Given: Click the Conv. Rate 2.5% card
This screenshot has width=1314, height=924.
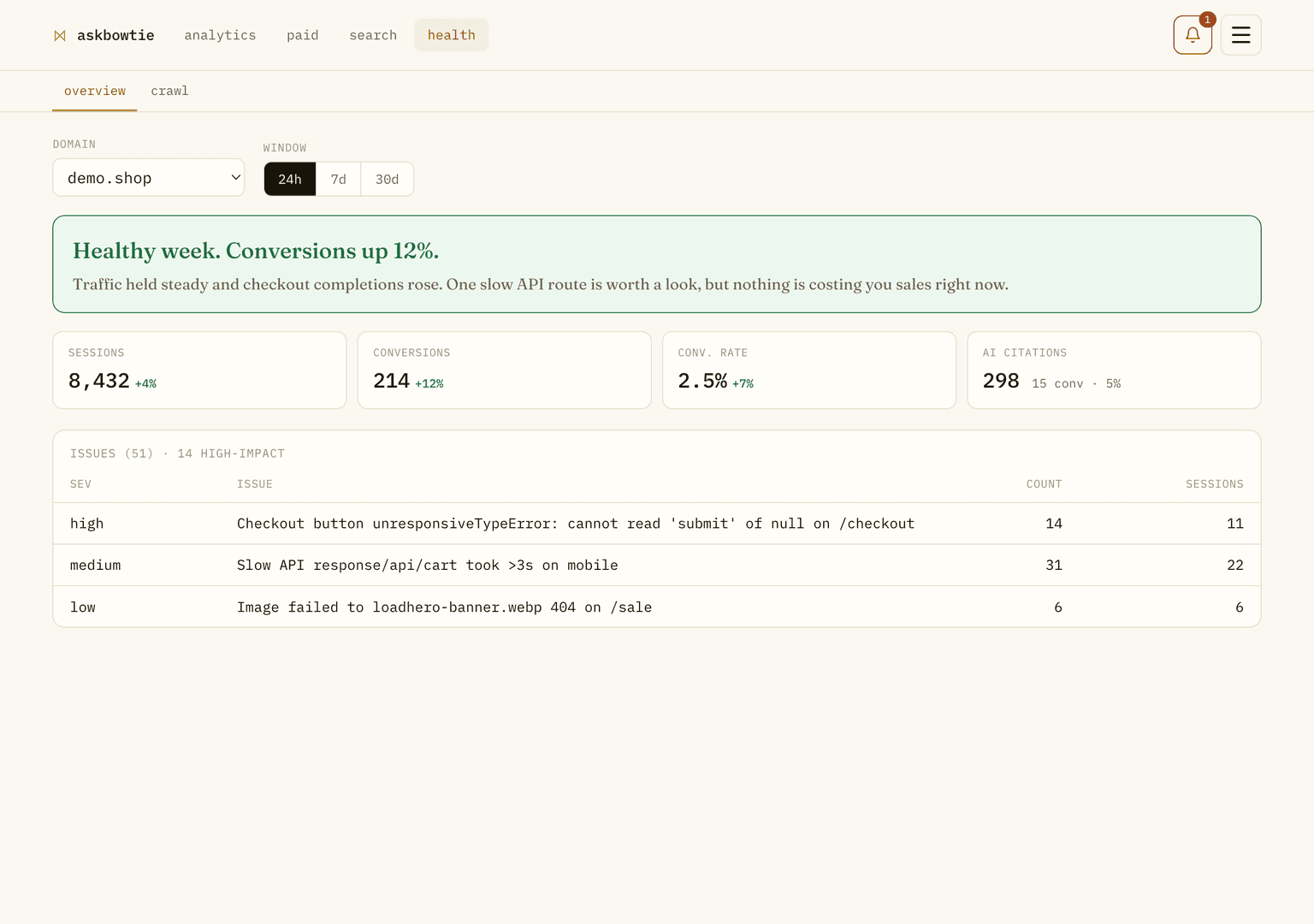Looking at the screenshot, I should pos(809,370).
